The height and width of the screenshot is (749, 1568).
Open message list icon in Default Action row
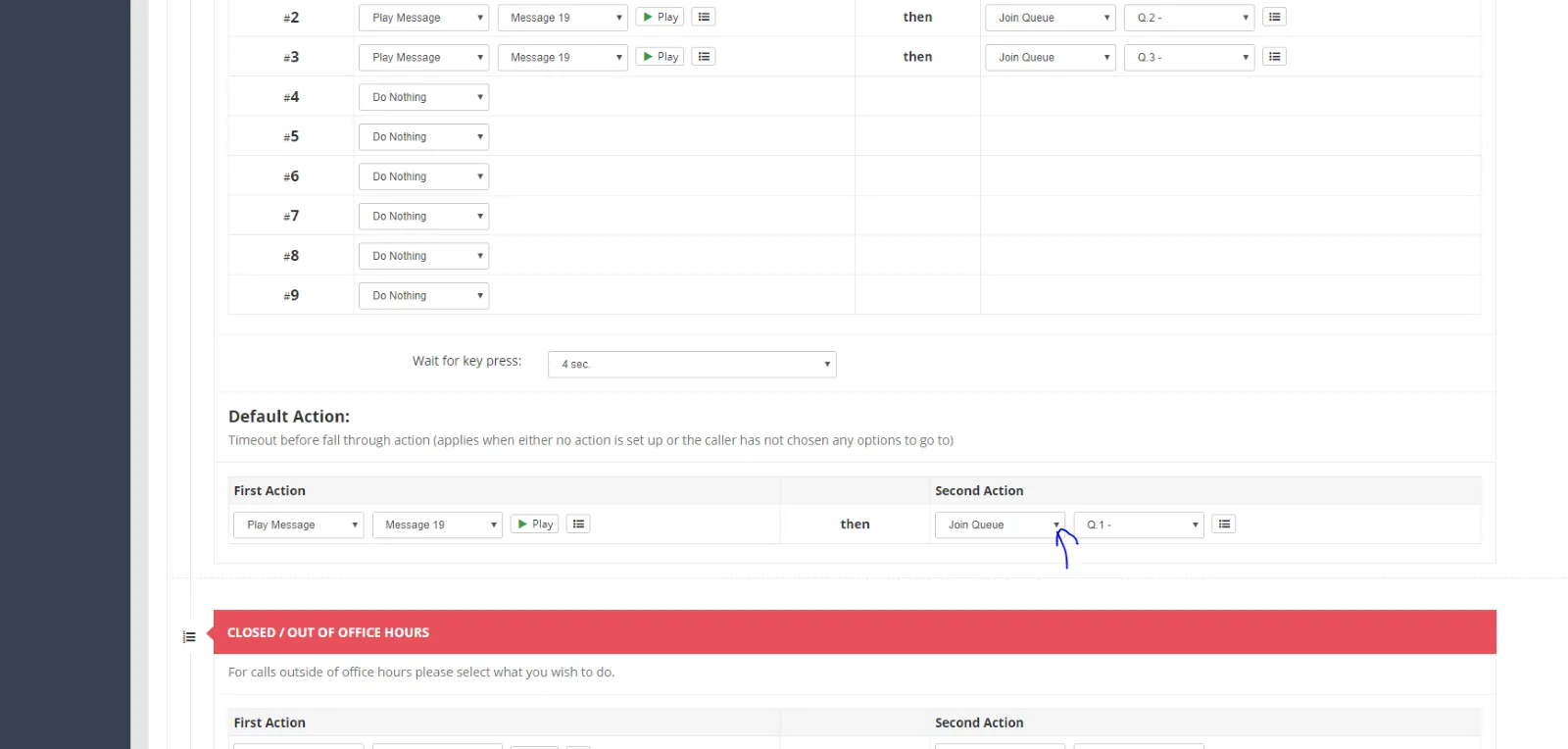578,524
